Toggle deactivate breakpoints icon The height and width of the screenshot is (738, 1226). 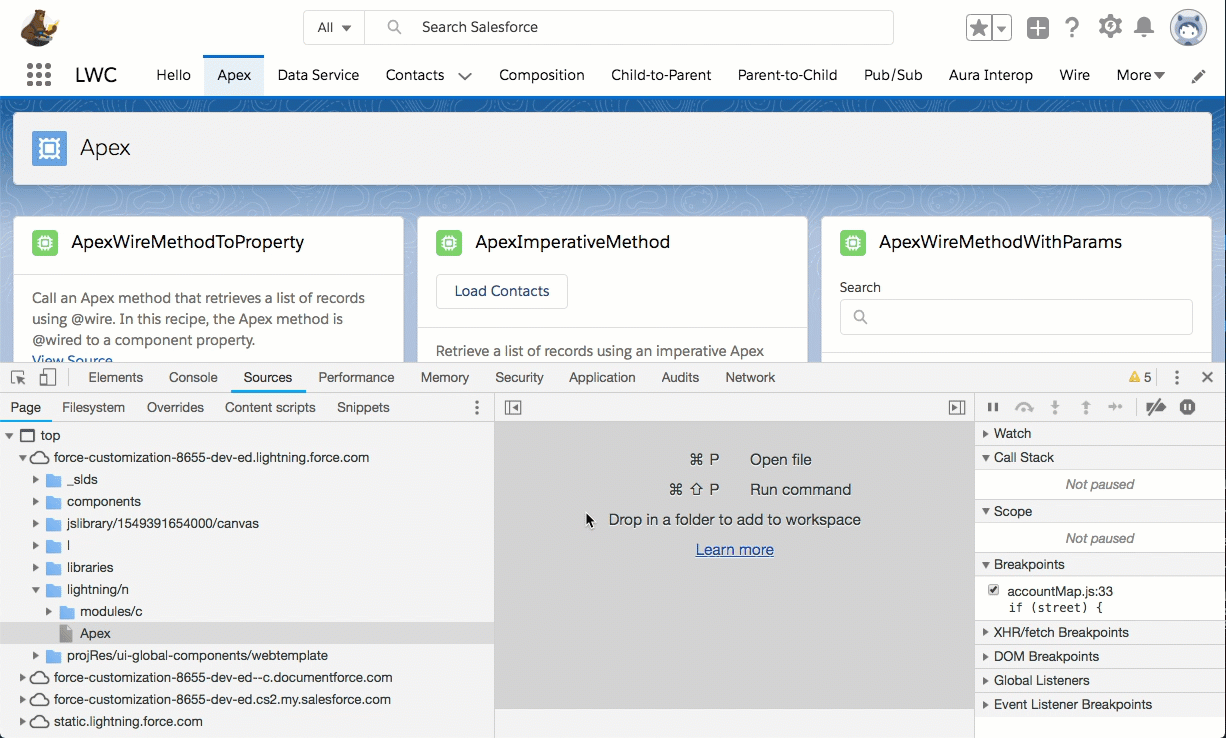1156,407
